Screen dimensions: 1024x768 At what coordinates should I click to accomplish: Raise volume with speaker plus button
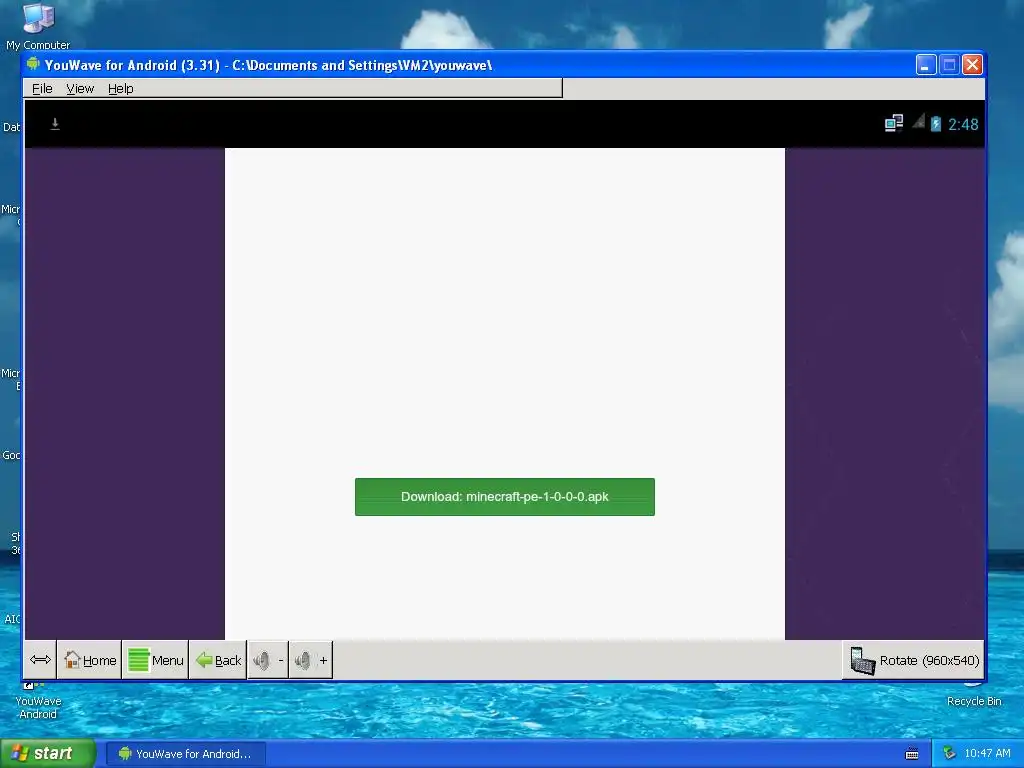click(x=311, y=660)
